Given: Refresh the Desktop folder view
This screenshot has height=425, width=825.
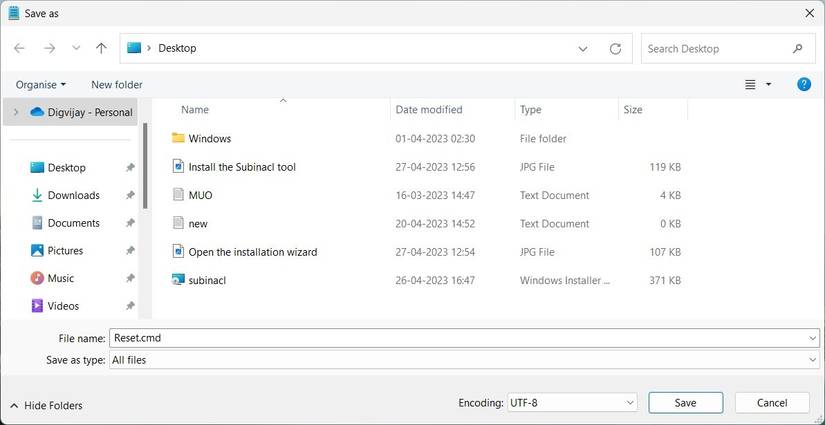Looking at the screenshot, I should point(615,48).
